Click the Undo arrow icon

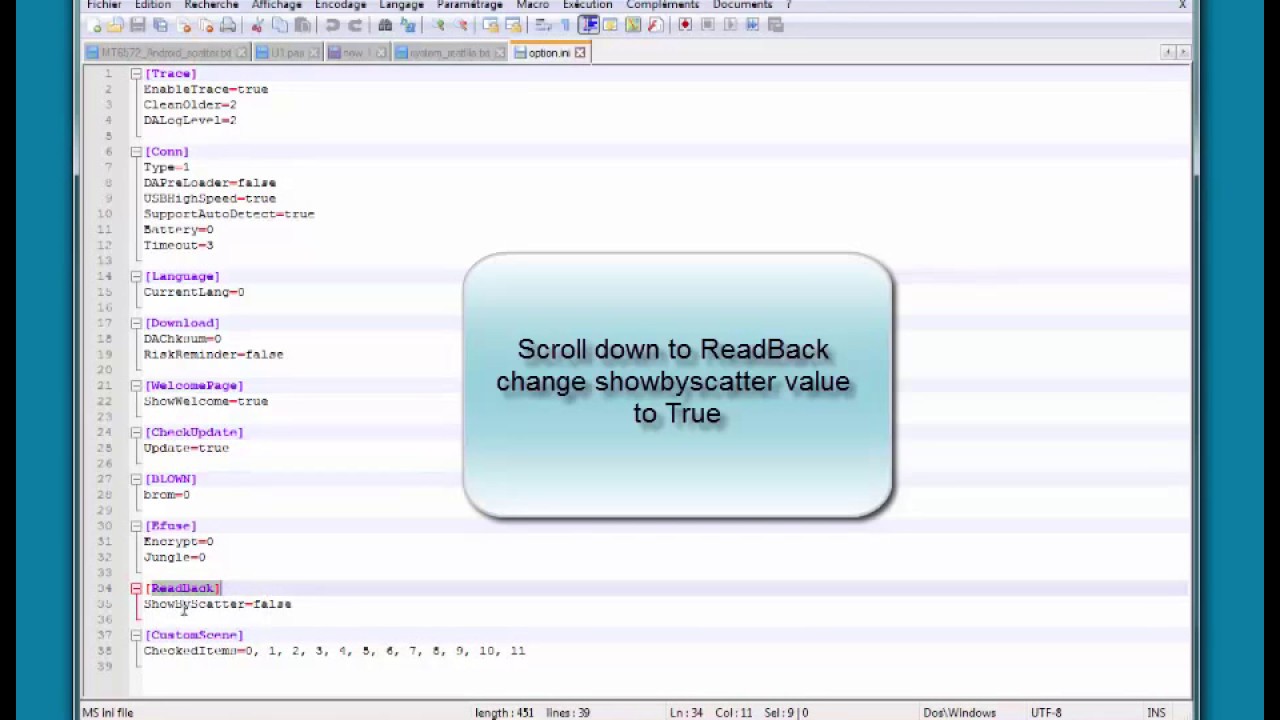tap(333, 25)
